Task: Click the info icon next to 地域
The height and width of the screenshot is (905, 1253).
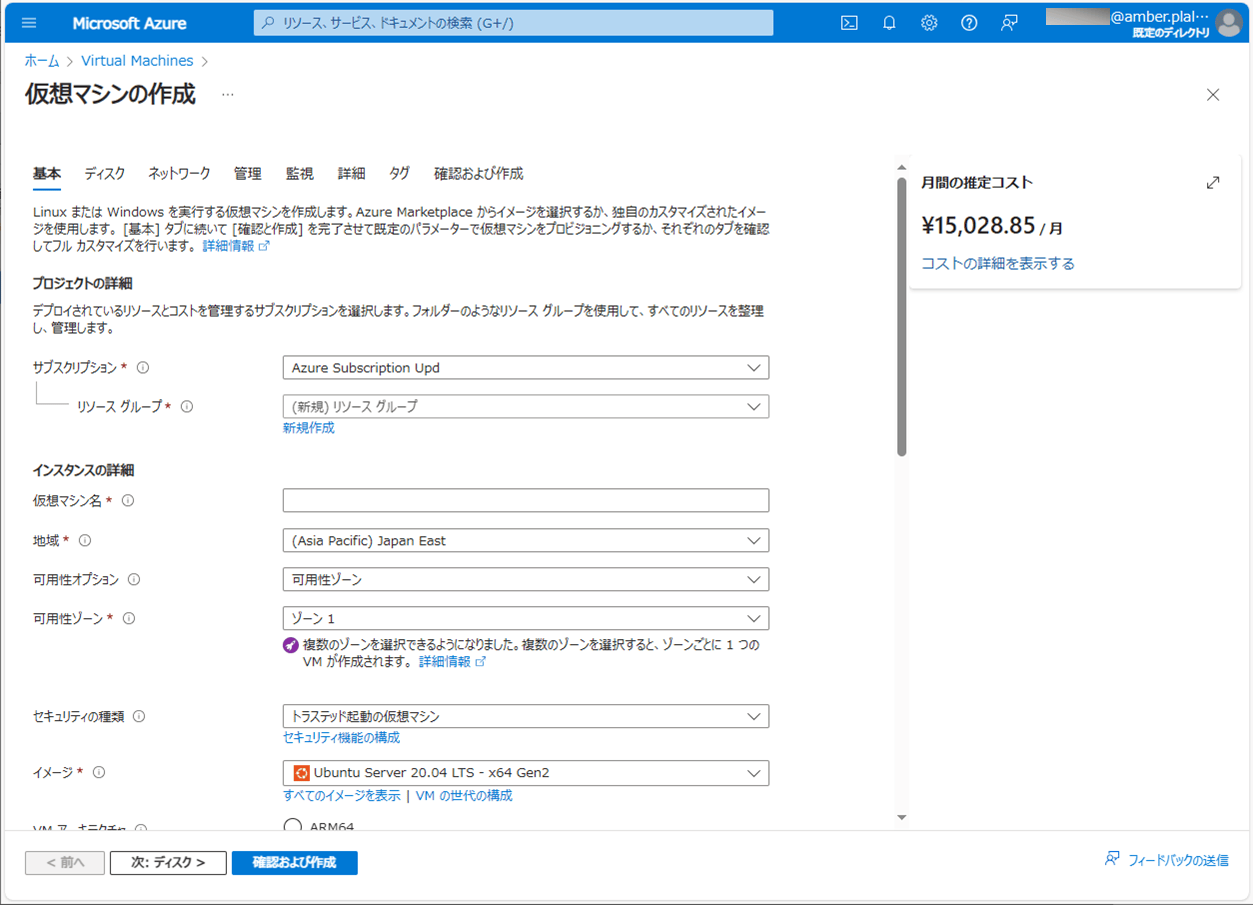Action: tap(85, 541)
